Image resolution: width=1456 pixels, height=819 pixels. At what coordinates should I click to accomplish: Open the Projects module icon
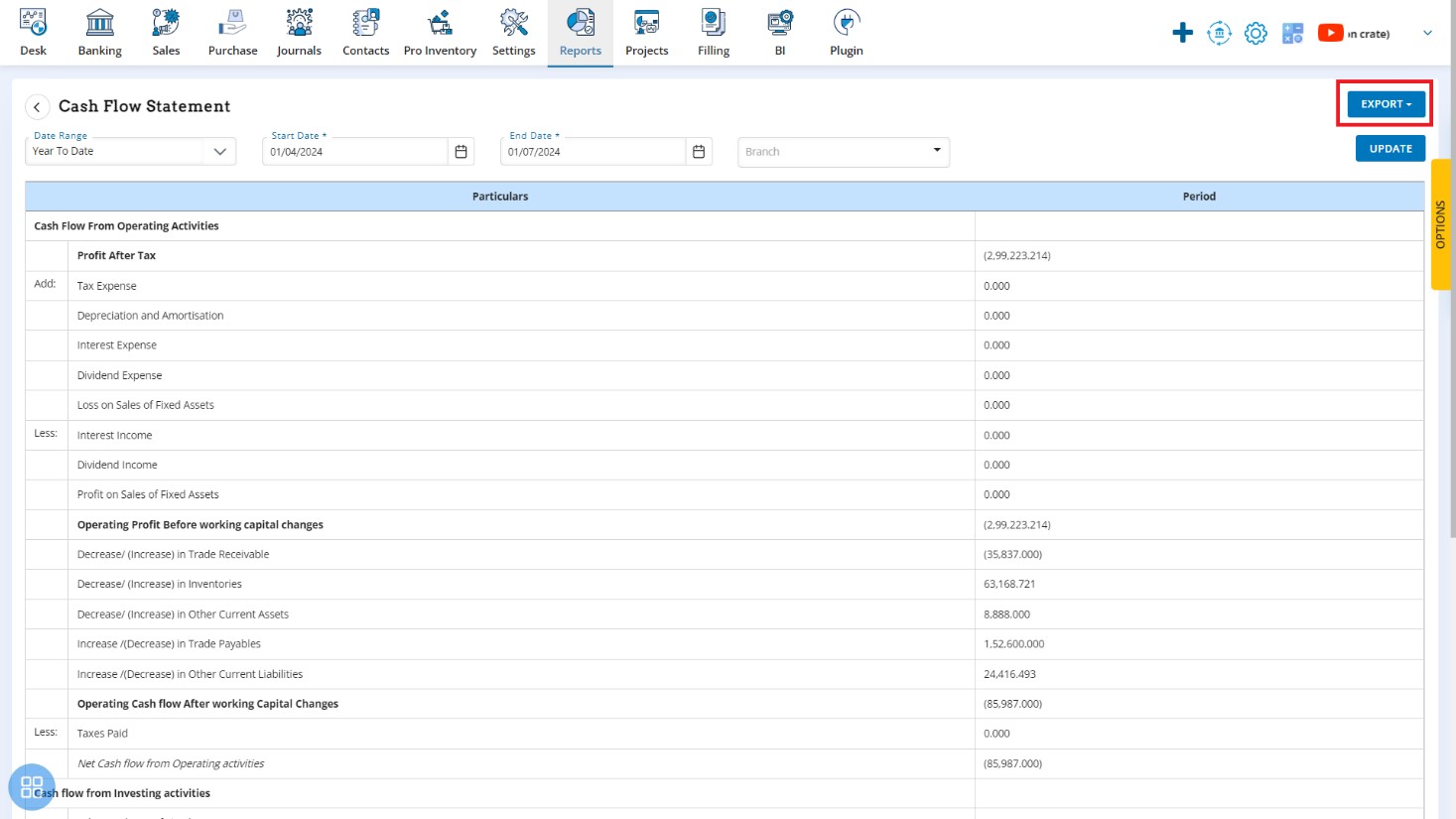click(x=647, y=22)
